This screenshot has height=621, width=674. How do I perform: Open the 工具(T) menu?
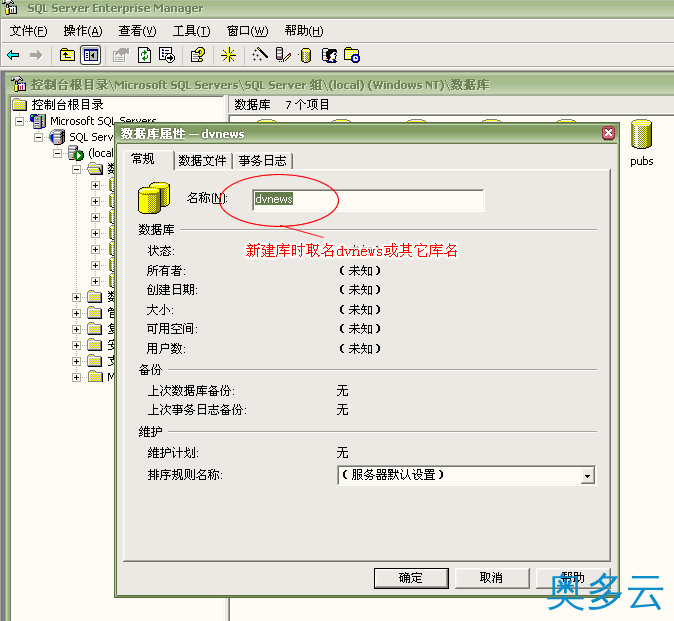(x=192, y=31)
